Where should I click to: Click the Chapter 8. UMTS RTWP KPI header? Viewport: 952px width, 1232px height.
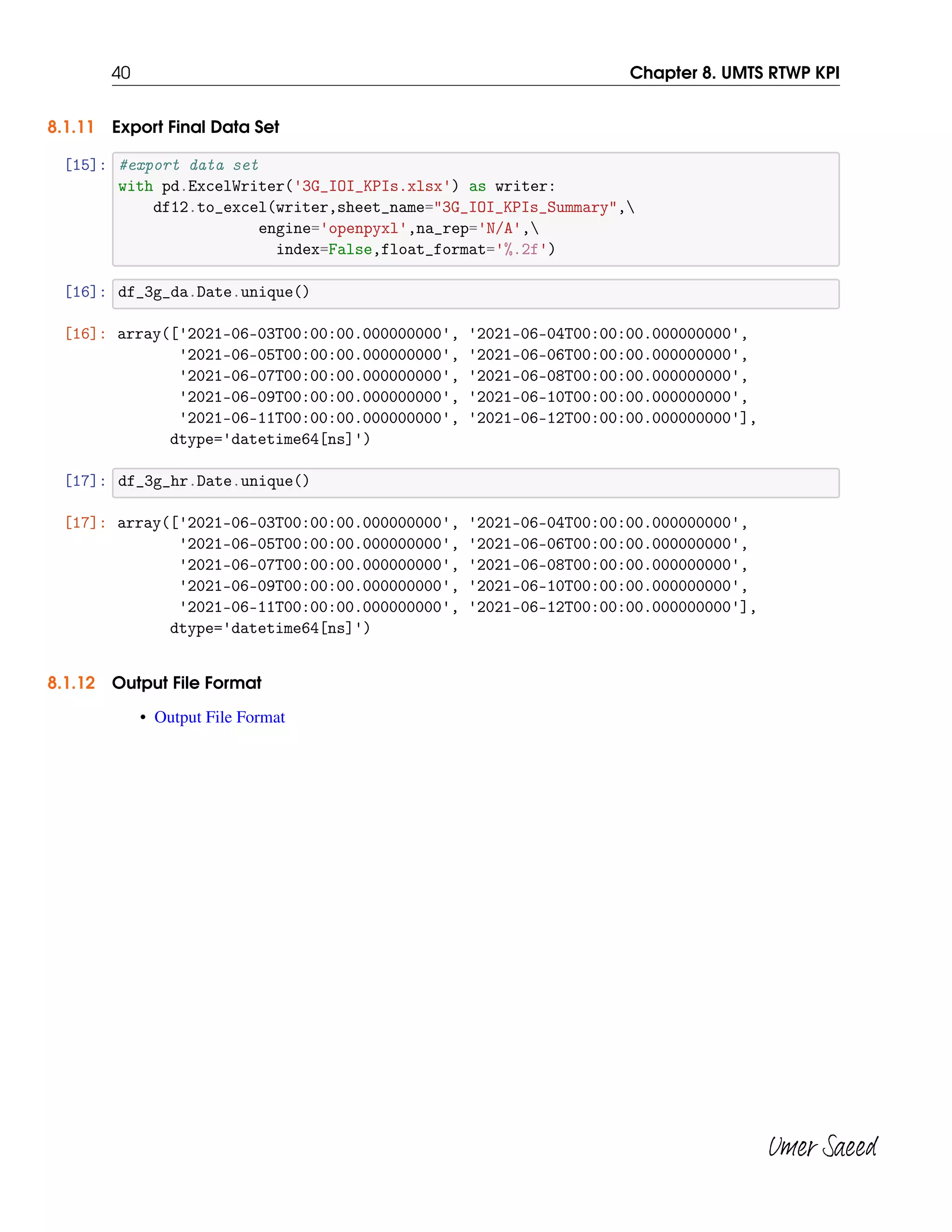734,73
